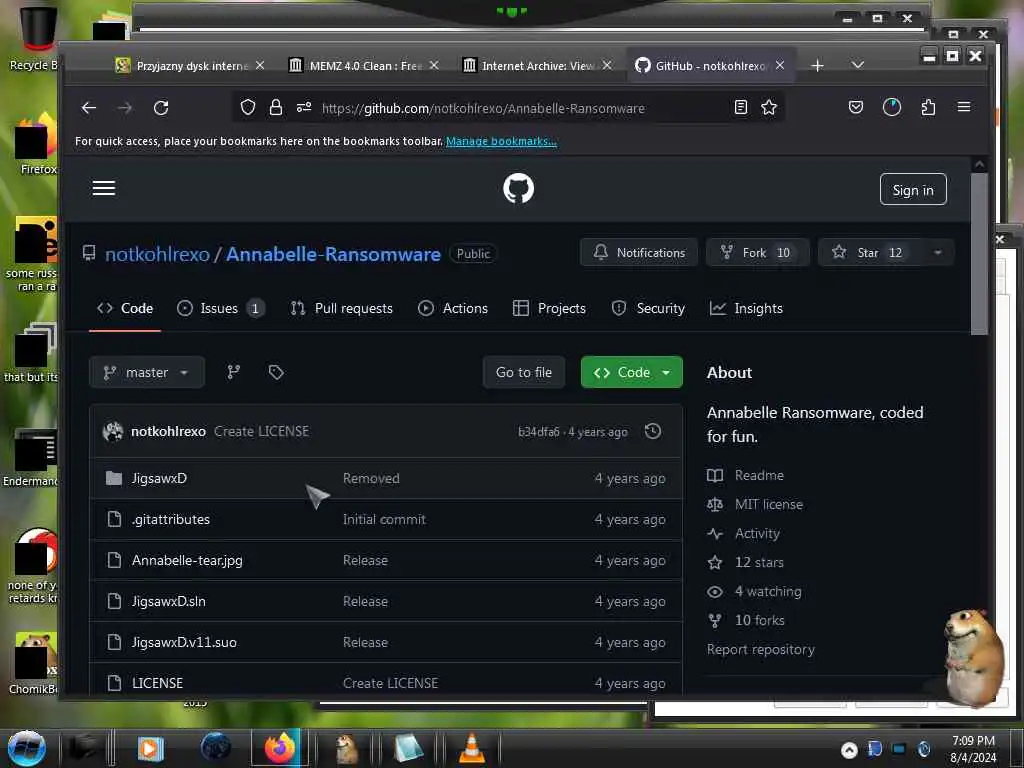View branches via branch icon

(233, 372)
